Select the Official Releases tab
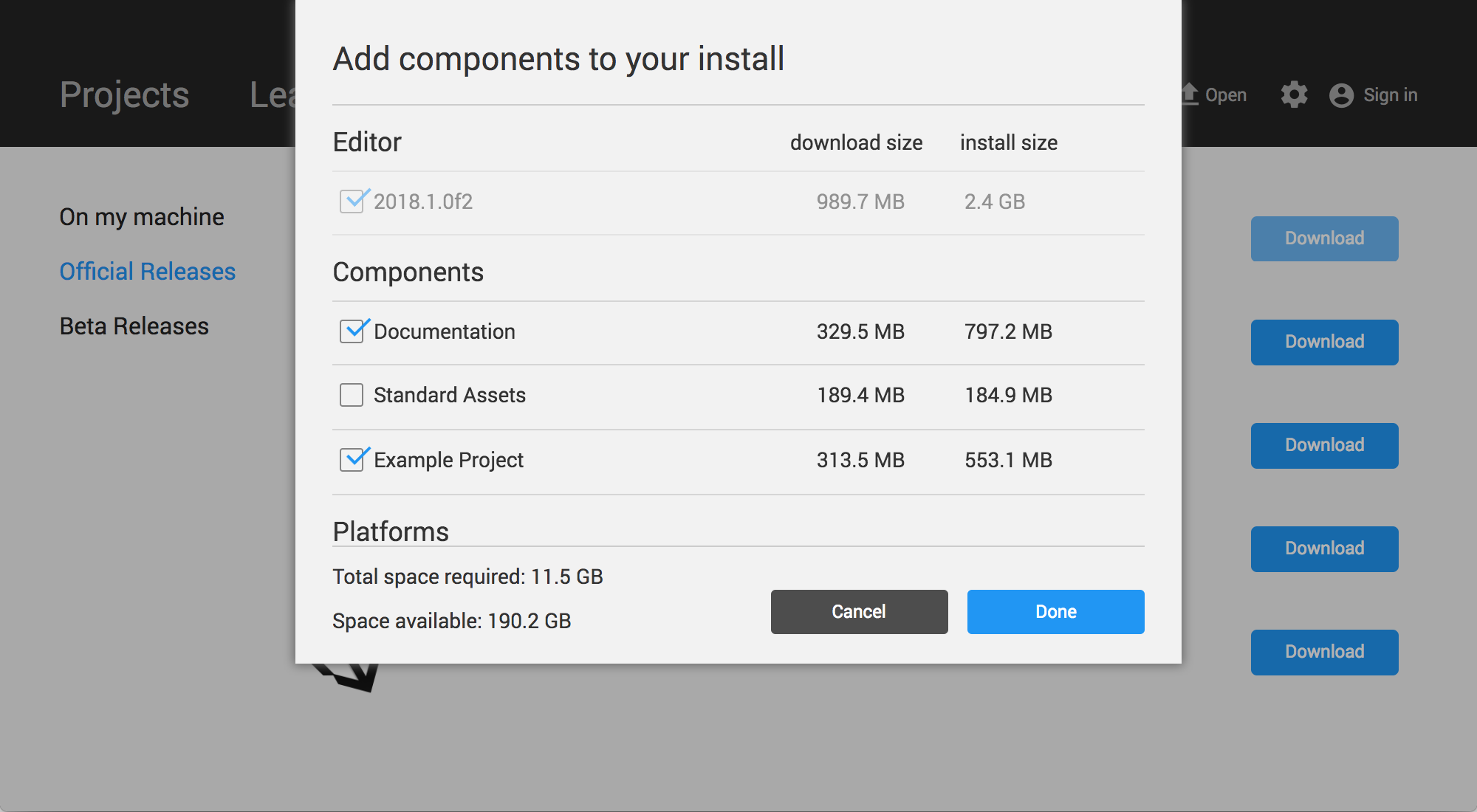 pyautogui.click(x=148, y=270)
